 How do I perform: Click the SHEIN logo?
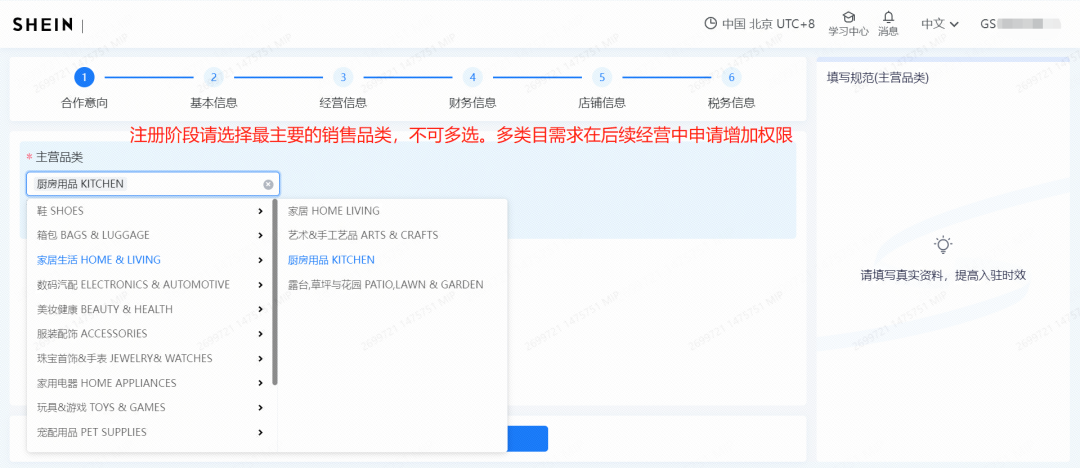coord(43,24)
